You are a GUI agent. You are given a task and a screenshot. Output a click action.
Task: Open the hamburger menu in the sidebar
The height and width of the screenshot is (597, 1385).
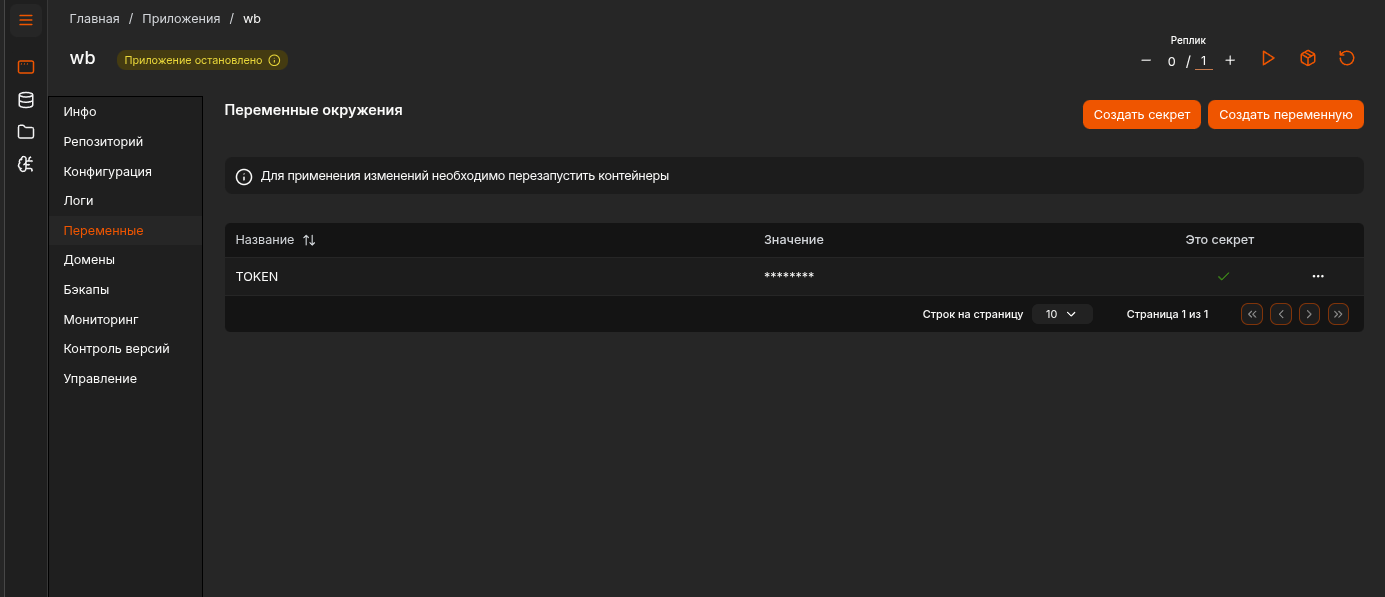[x=26, y=20]
